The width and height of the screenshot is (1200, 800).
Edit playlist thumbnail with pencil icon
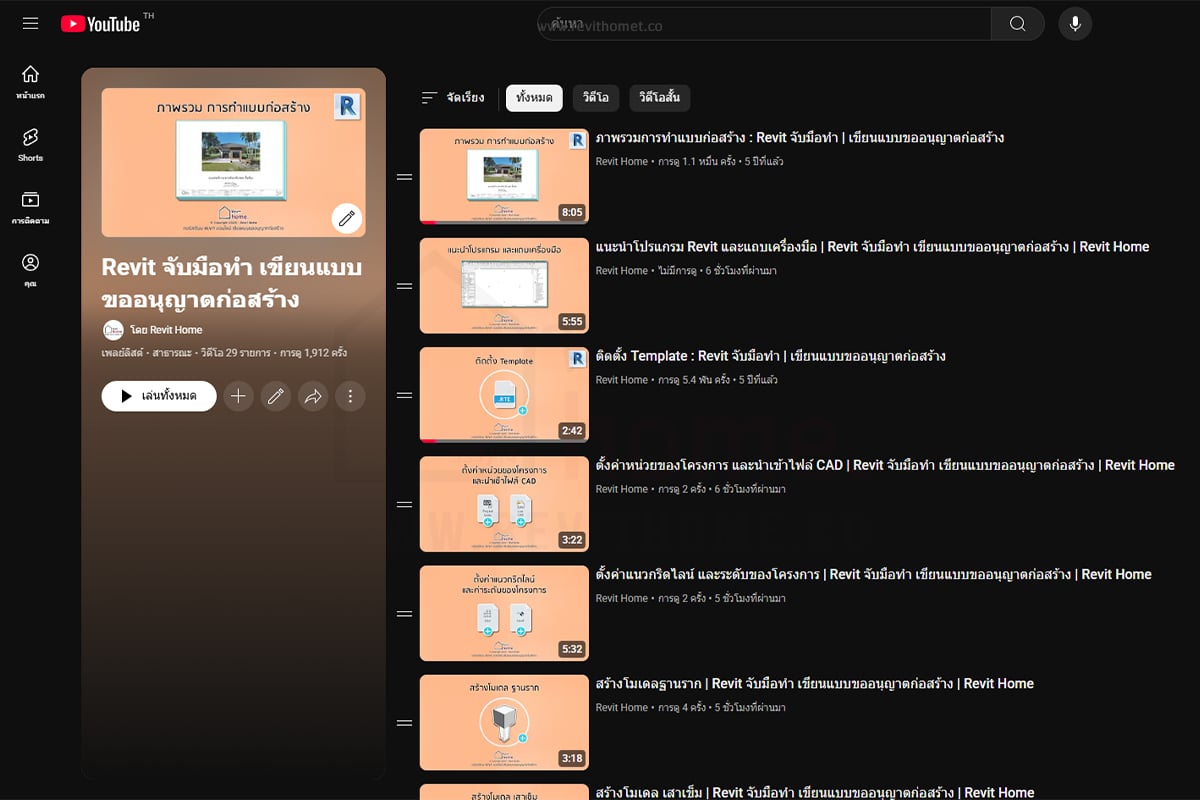pyautogui.click(x=347, y=218)
